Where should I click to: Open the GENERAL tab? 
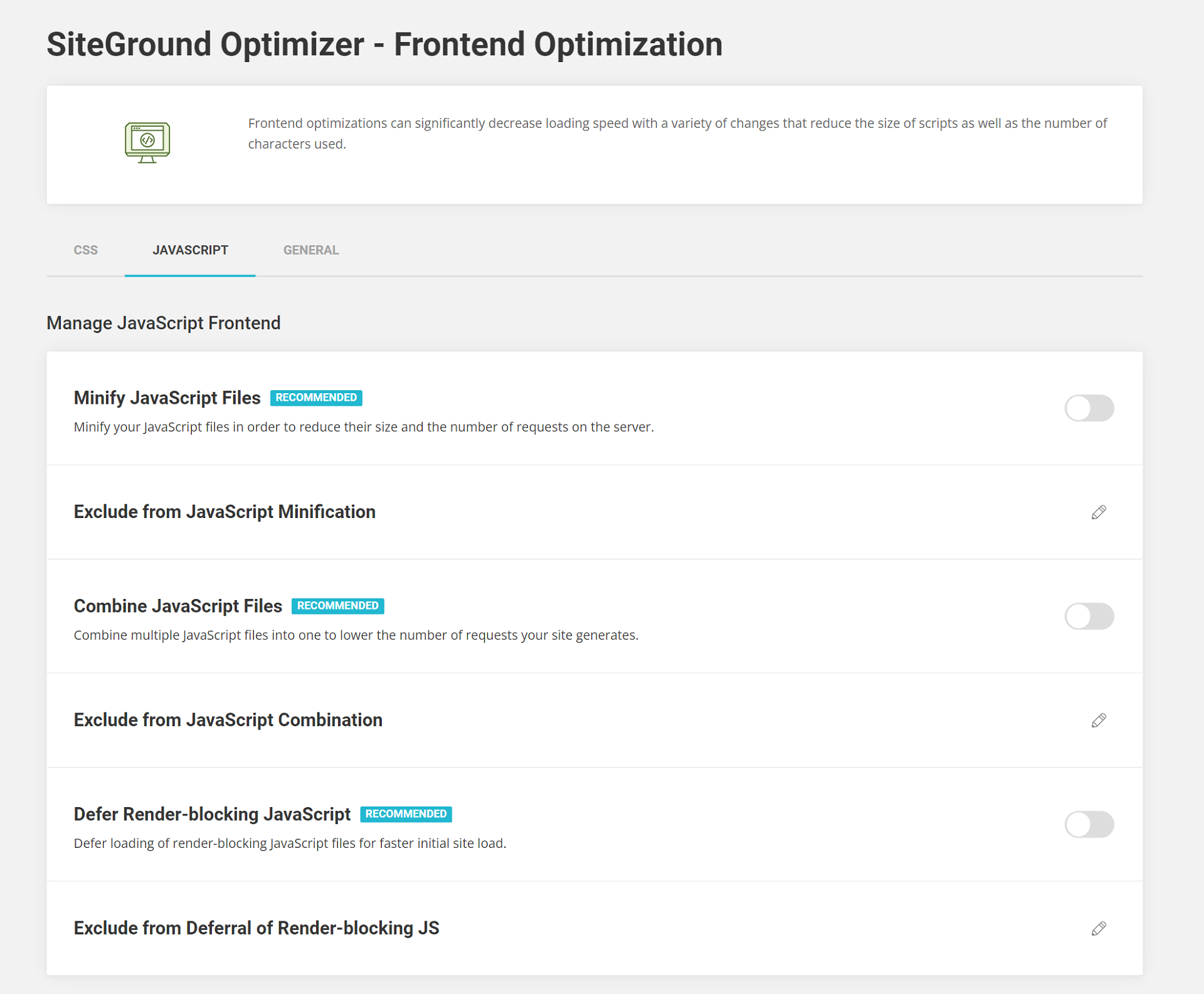310,250
